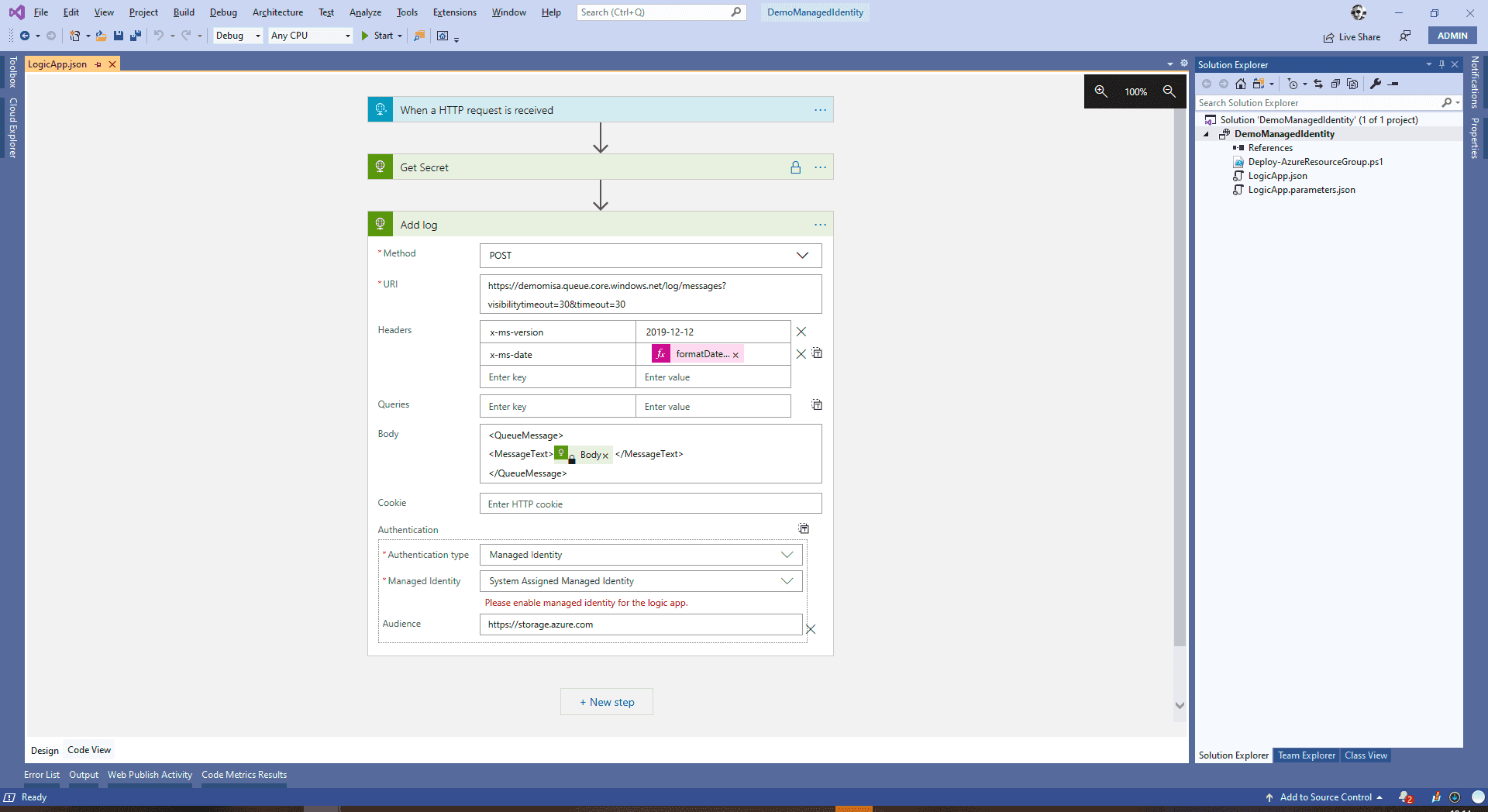The height and width of the screenshot is (812, 1488).
Task: Open the Cloud Explorer side tab
Action: pos(12,129)
